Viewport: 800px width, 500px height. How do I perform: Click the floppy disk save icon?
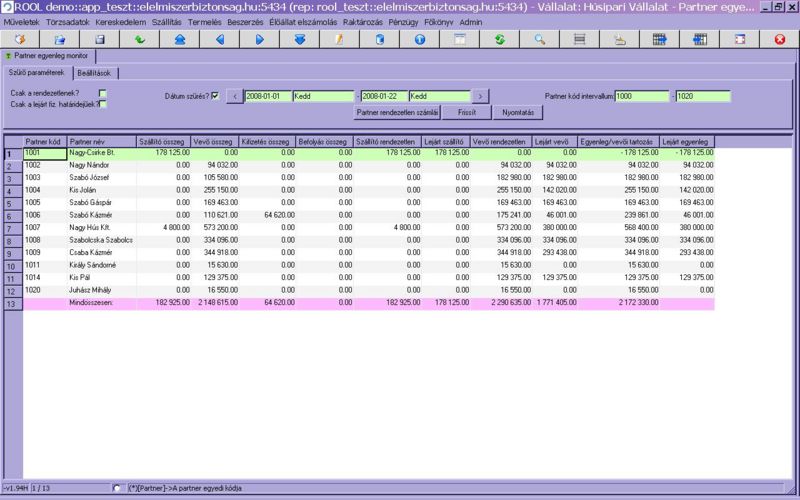tap(99, 40)
